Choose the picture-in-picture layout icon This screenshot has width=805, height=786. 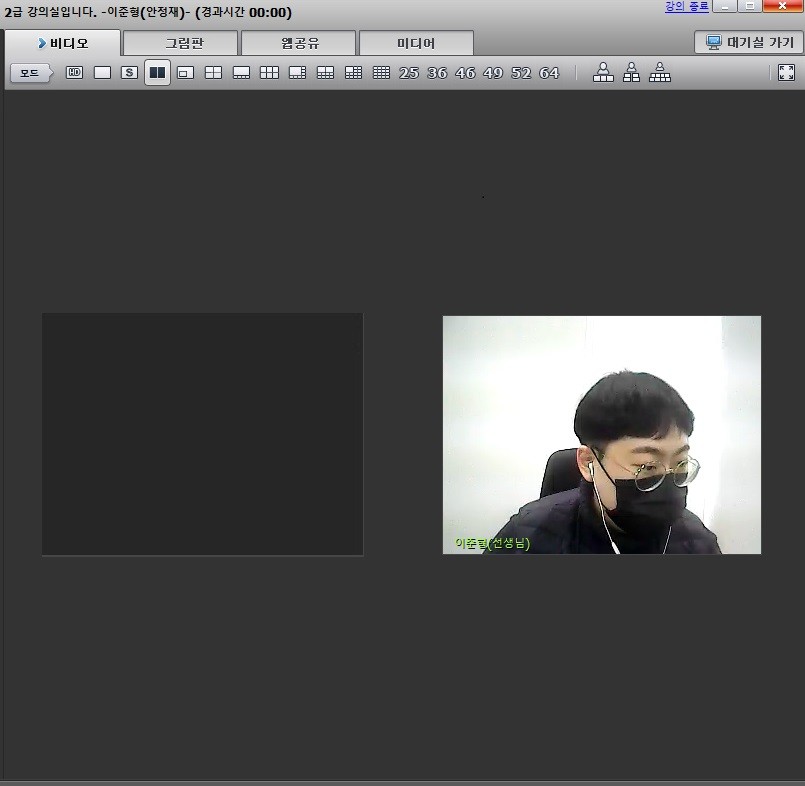(x=185, y=73)
